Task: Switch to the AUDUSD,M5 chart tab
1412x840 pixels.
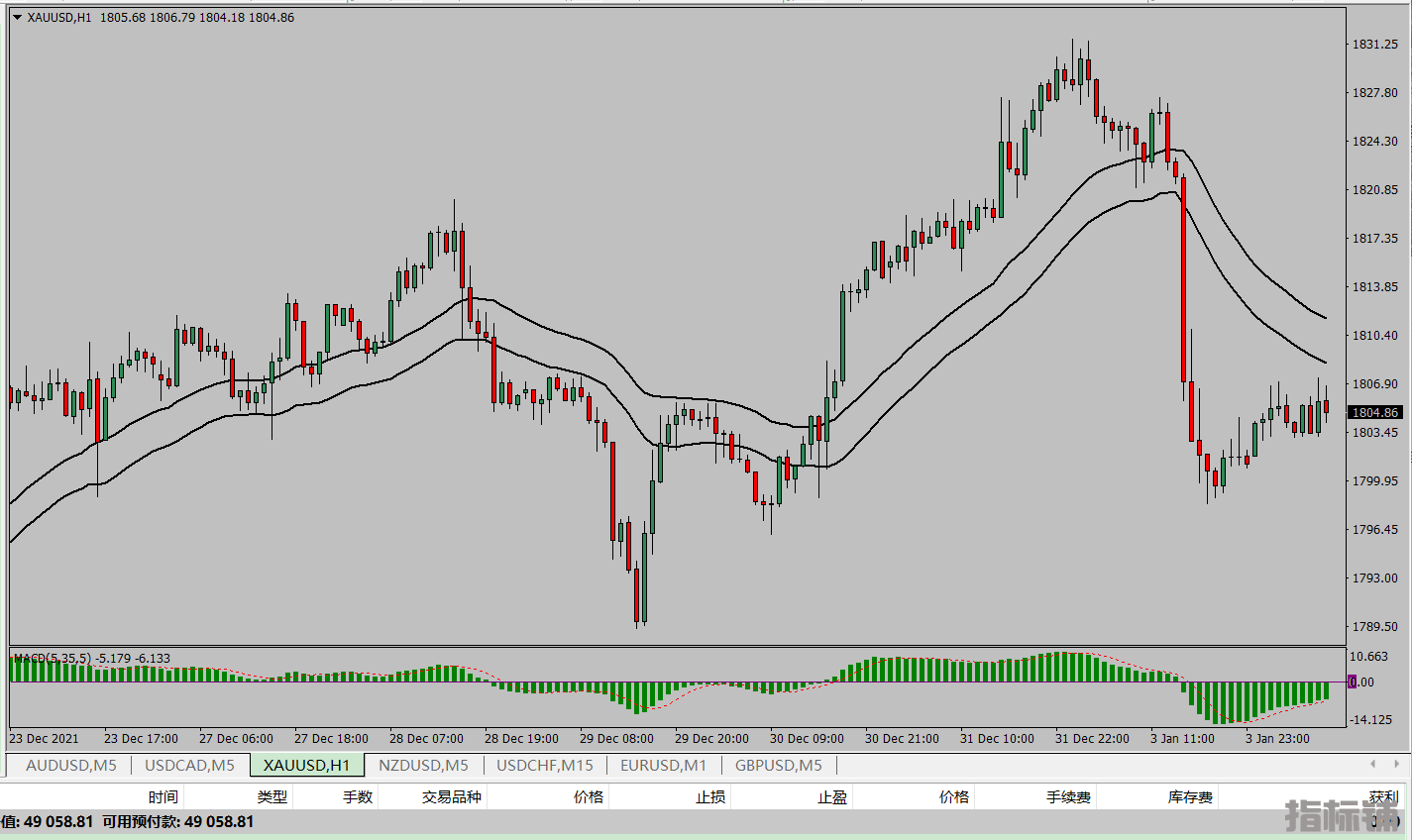Action: pyautogui.click(x=70, y=765)
